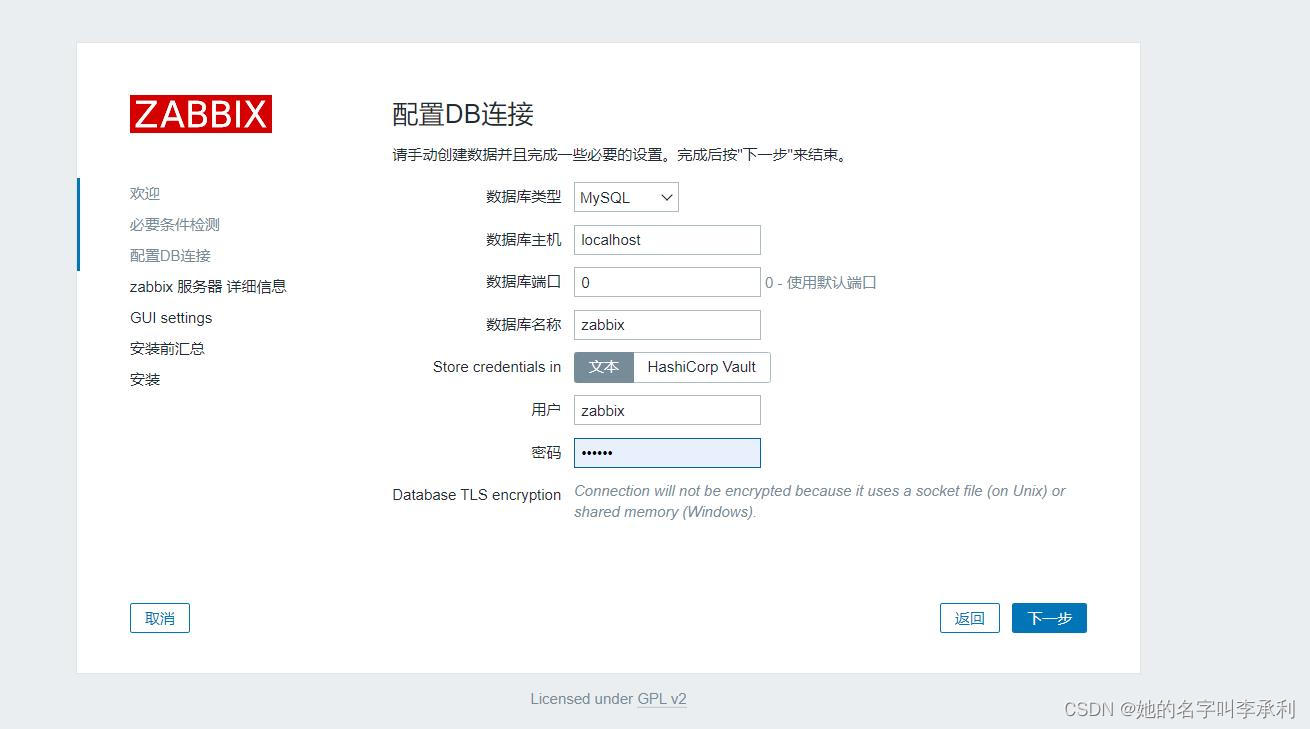Cancel the setup with 取消
The width and height of the screenshot is (1310, 729).
tap(159, 617)
